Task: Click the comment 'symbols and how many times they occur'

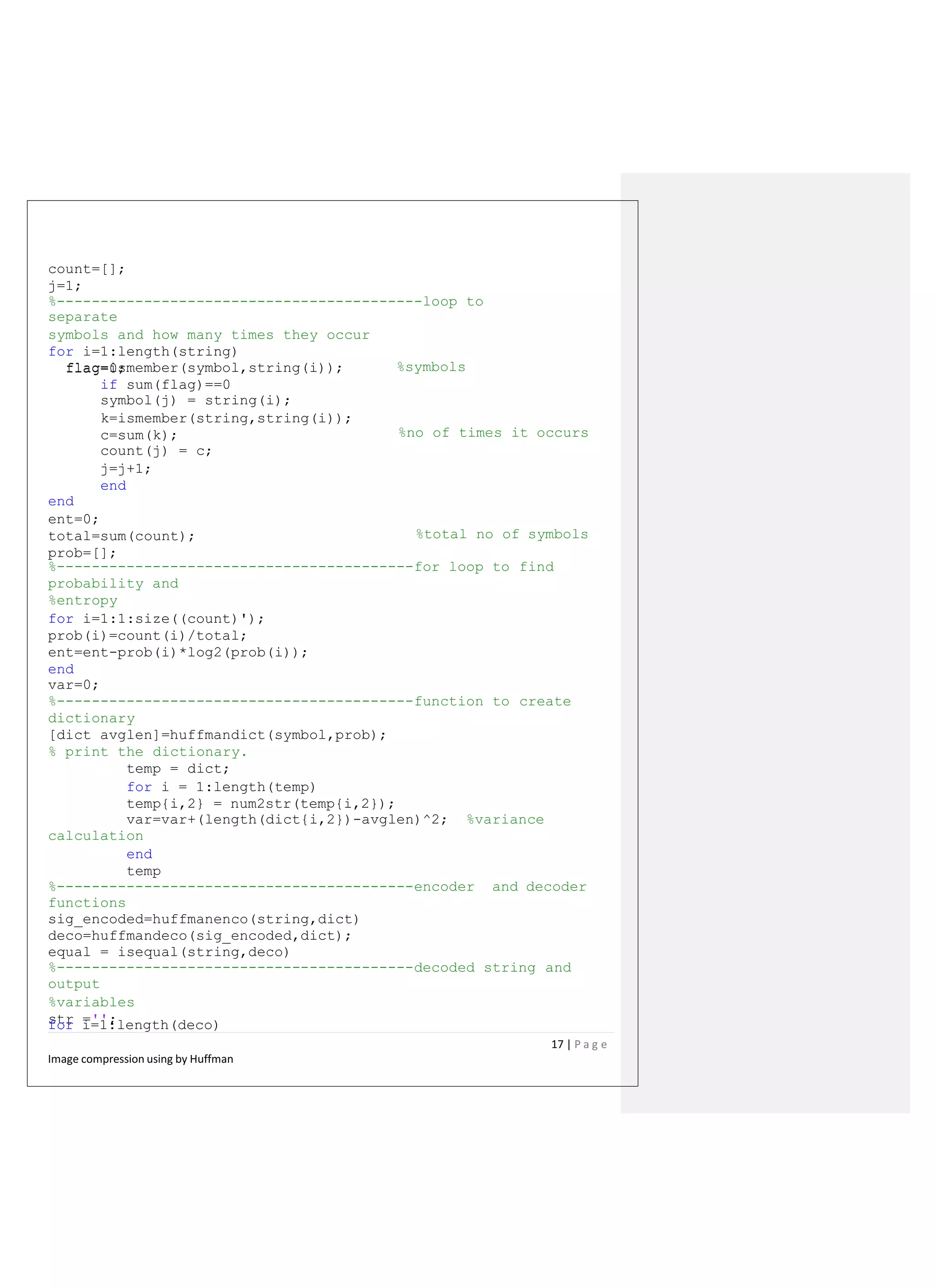Action: 209,335
